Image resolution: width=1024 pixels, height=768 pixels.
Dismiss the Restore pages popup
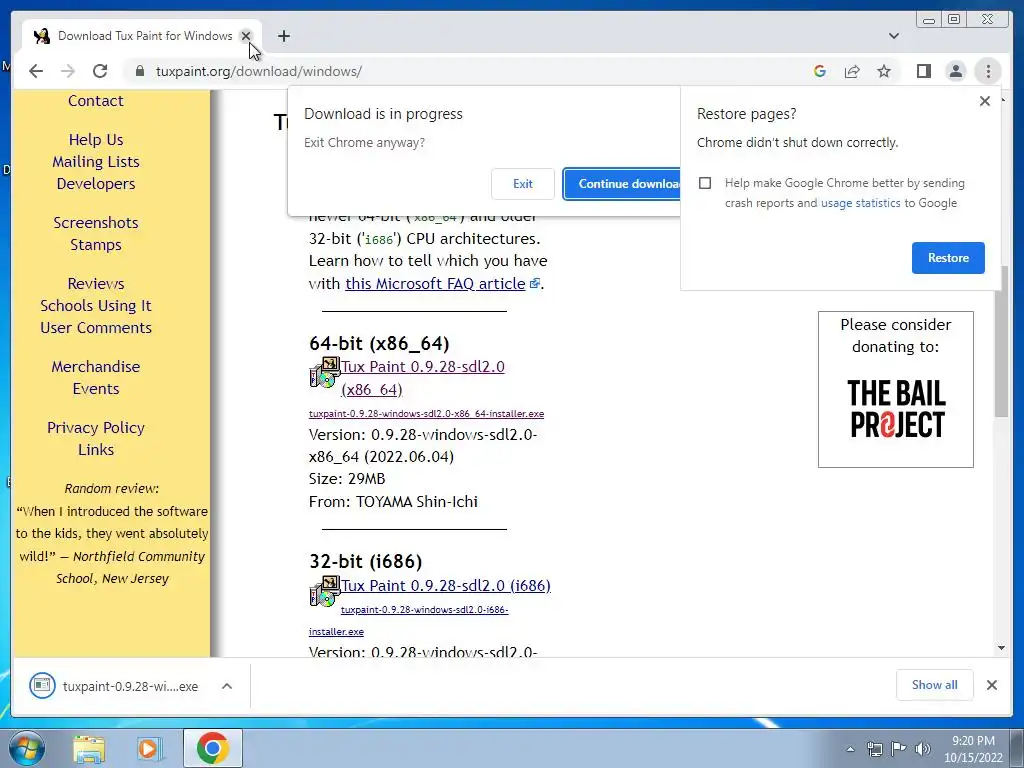click(x=985, y=101)
